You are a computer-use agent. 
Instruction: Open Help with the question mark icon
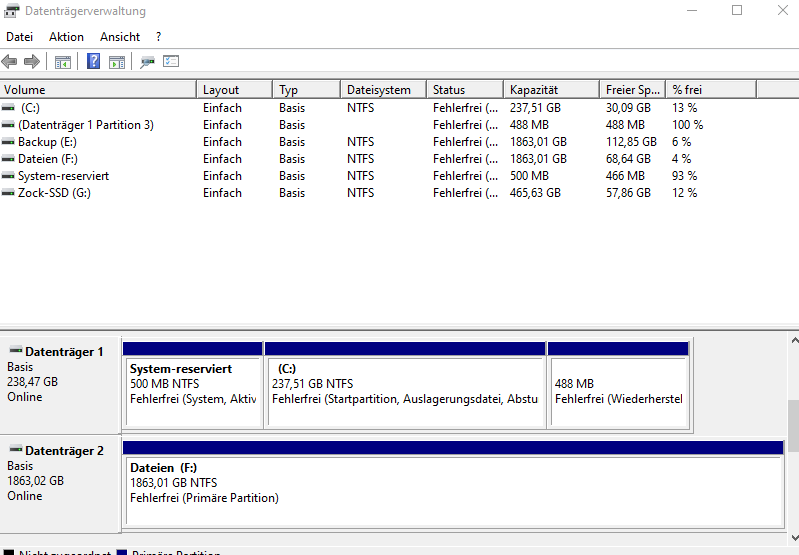tap(93, 62)
